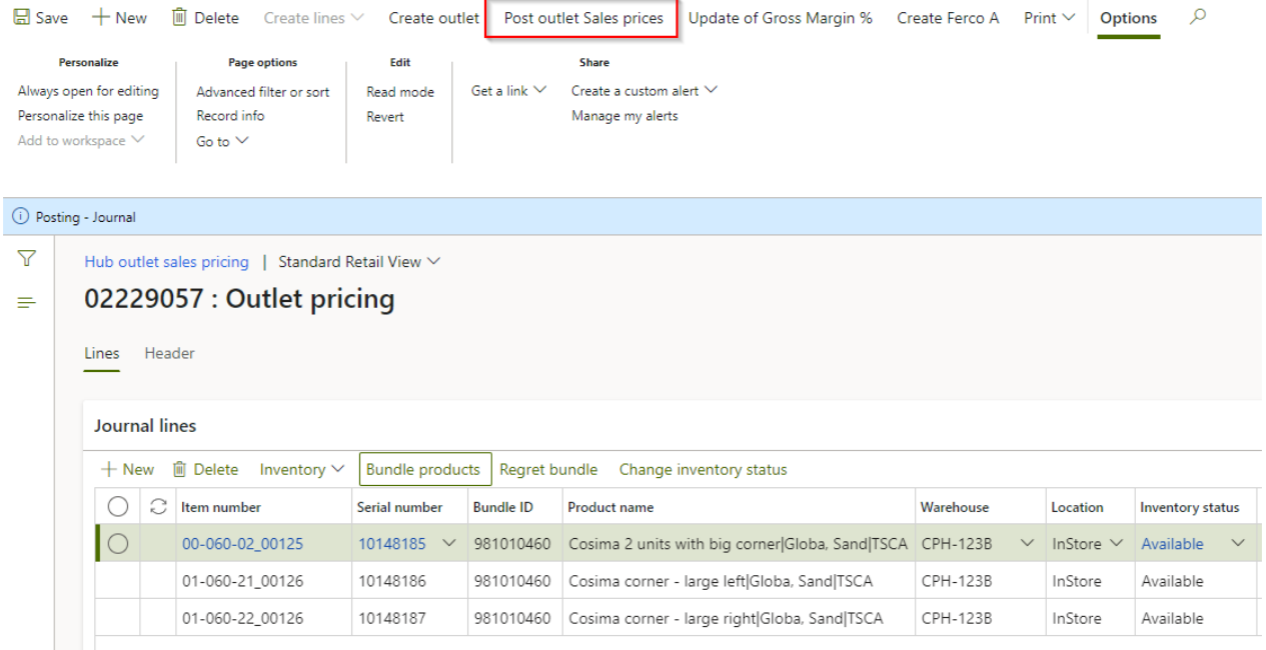Screen dimensions: 1266x650
Task: Click the trash Delete icon in Journal lines
Action: (180, 469)
